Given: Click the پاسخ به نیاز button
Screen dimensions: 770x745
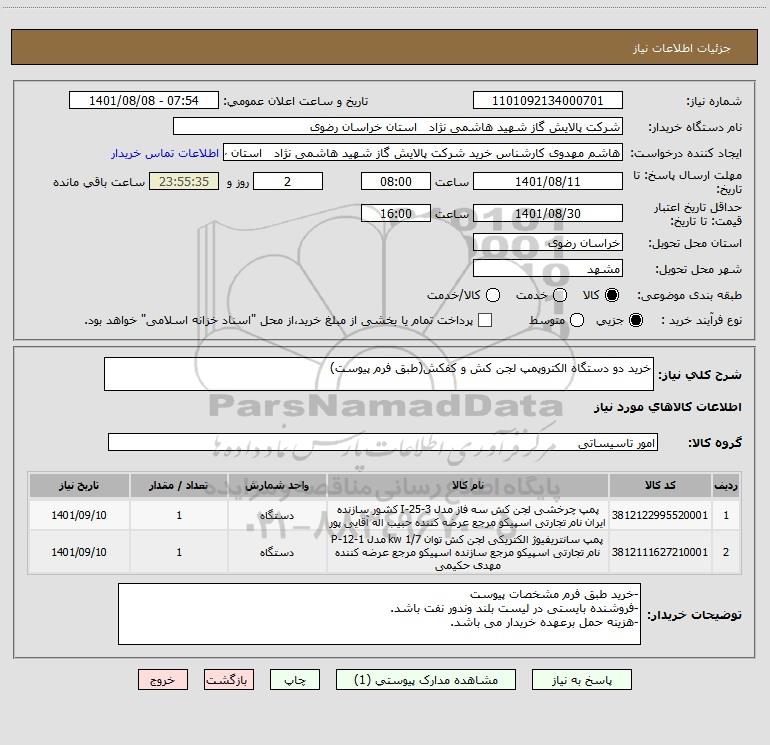Looking at the screenshot, I should 581,680.
